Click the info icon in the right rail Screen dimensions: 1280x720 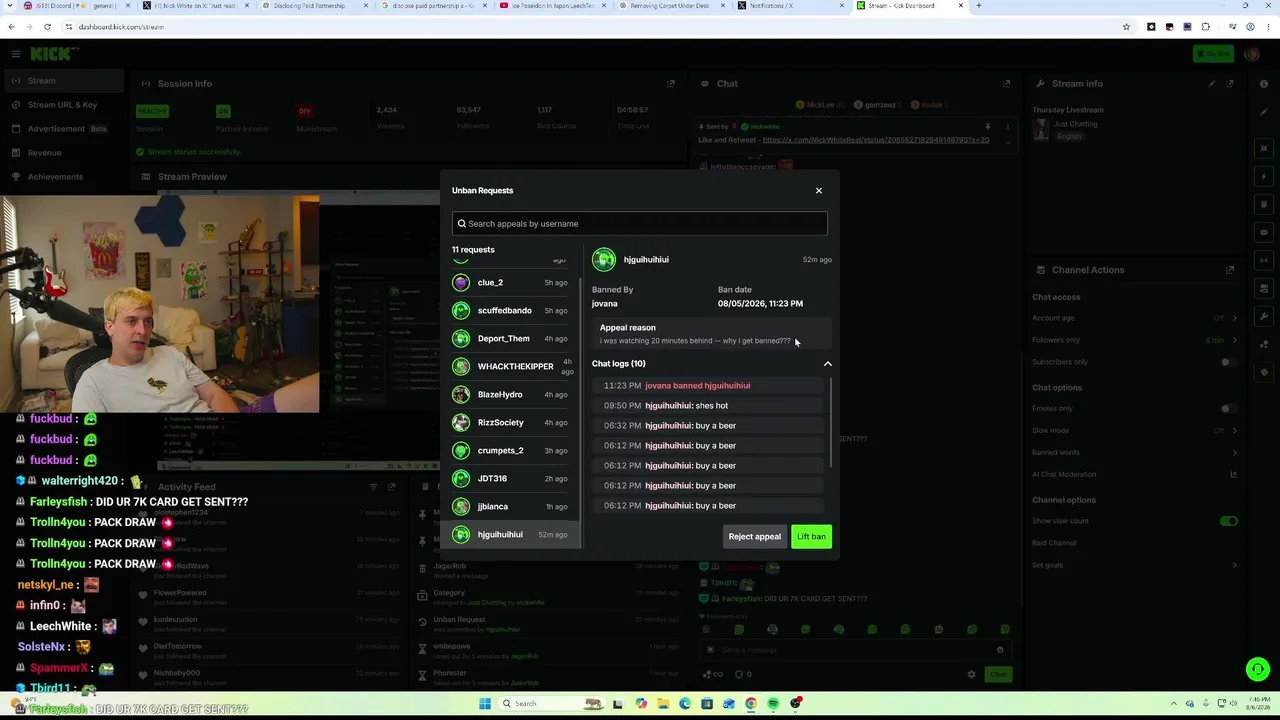(1264, 84)
